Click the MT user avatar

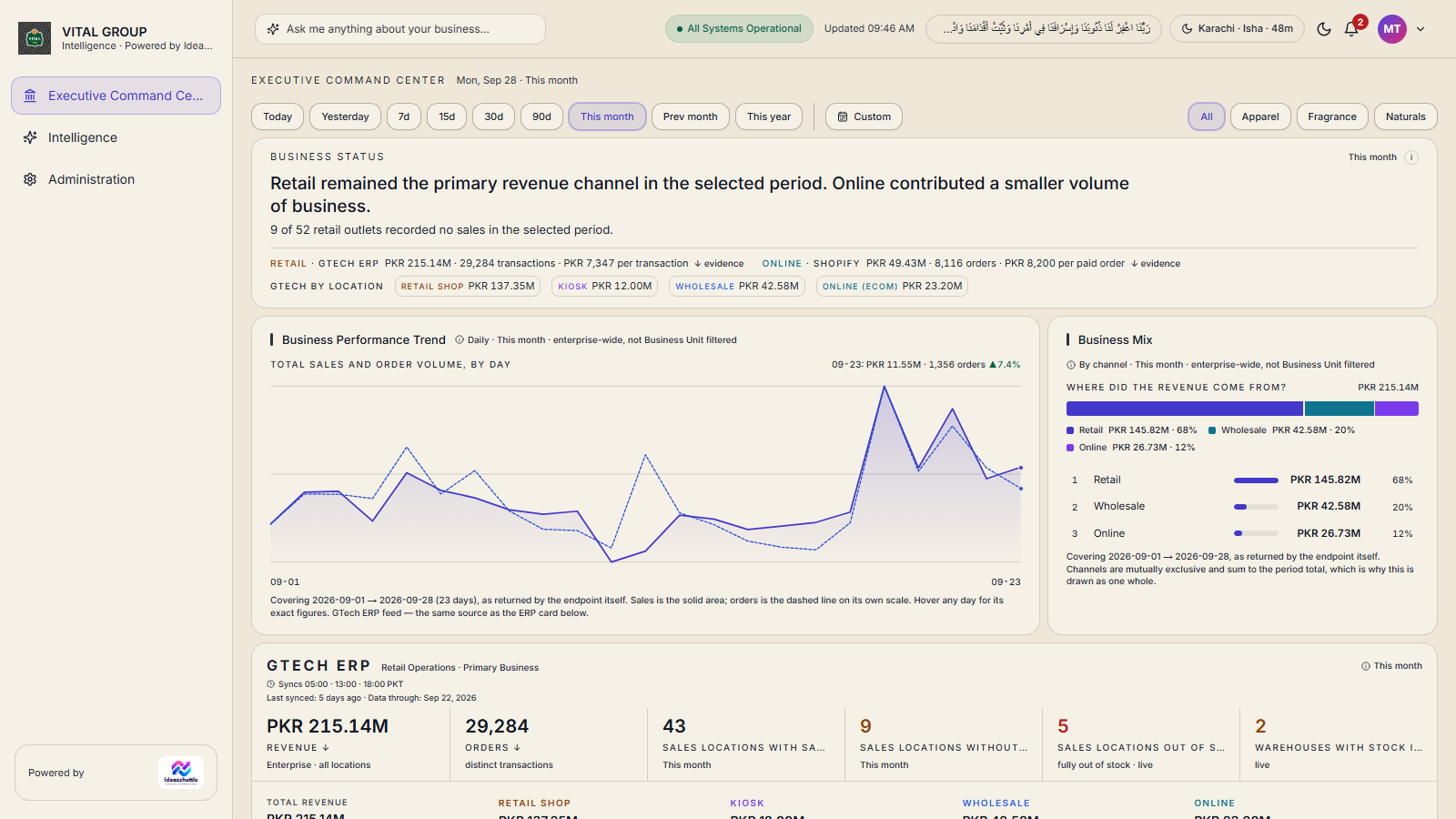pyautogui.click(x=1392, y=29)
